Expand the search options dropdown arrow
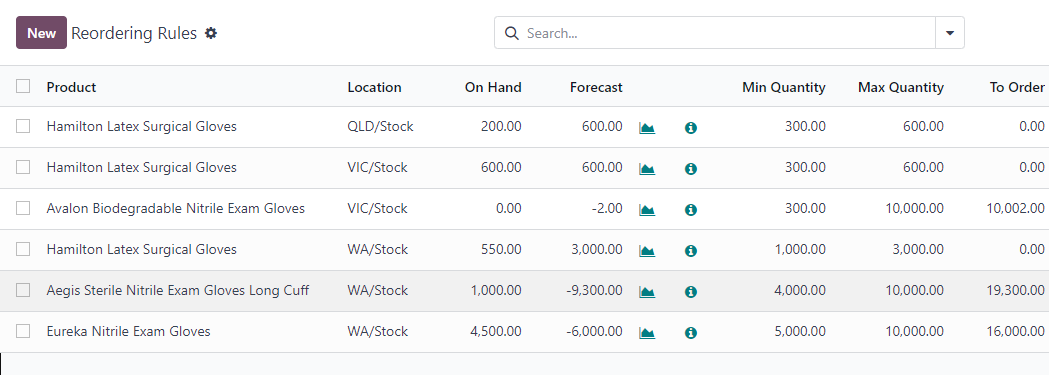 [x=949, y=33]
